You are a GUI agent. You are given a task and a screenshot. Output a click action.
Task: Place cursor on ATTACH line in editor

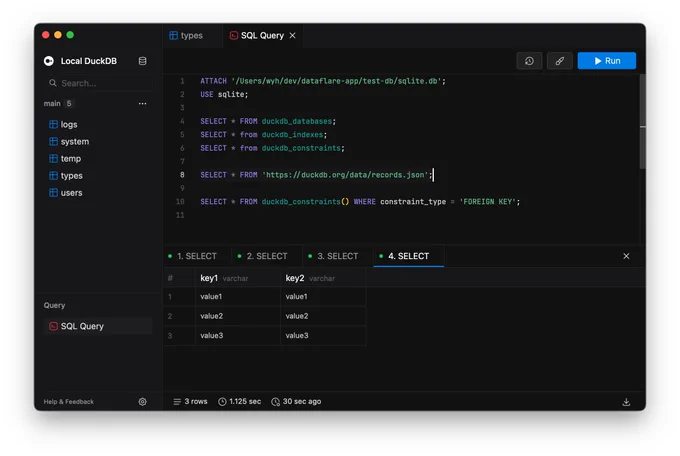[x=323, y=81]
